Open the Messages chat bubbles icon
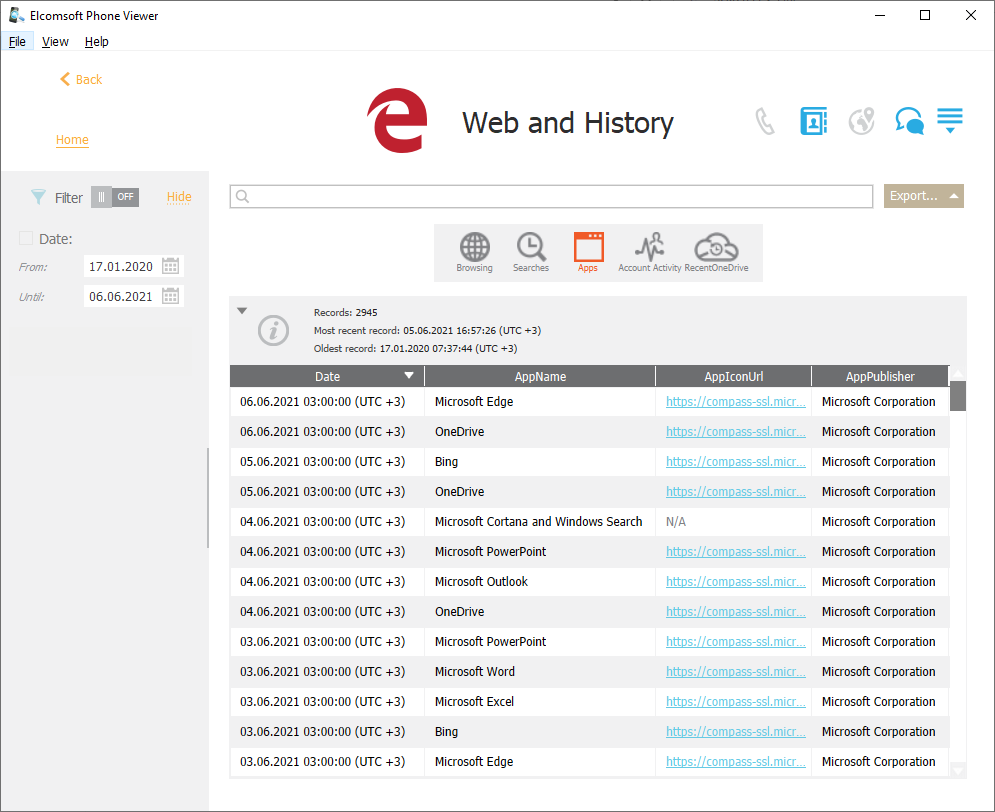The width and height of the screenshot is (995, 812). [909, 121]
